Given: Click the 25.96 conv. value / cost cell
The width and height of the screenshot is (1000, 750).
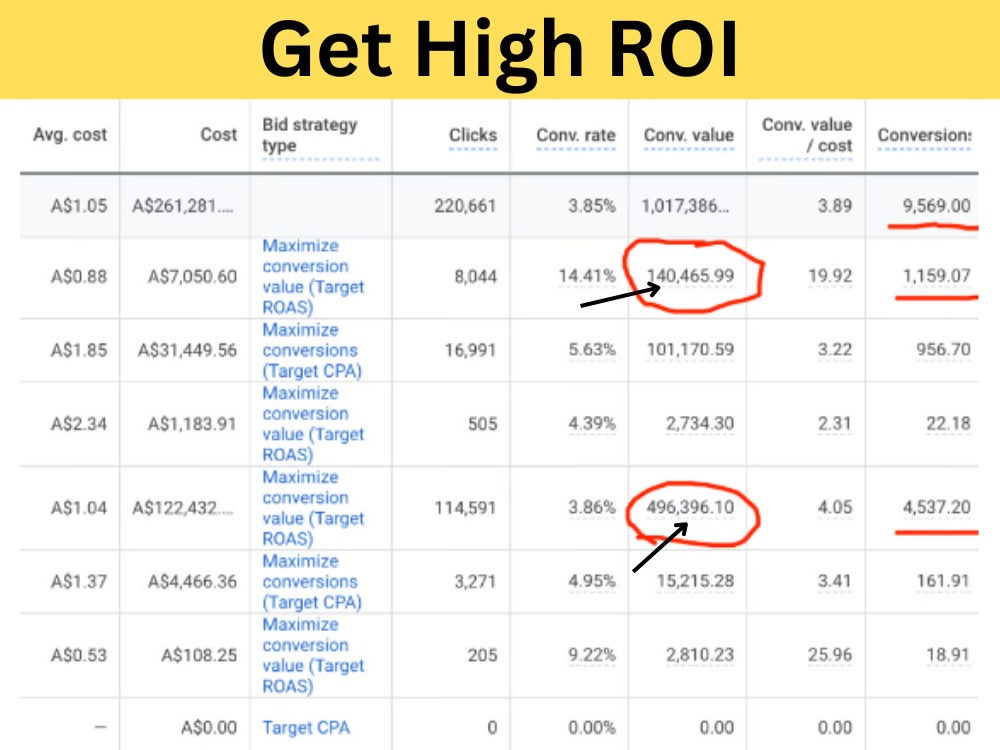Looking at the screenshot, I should (x=830, y=655).
